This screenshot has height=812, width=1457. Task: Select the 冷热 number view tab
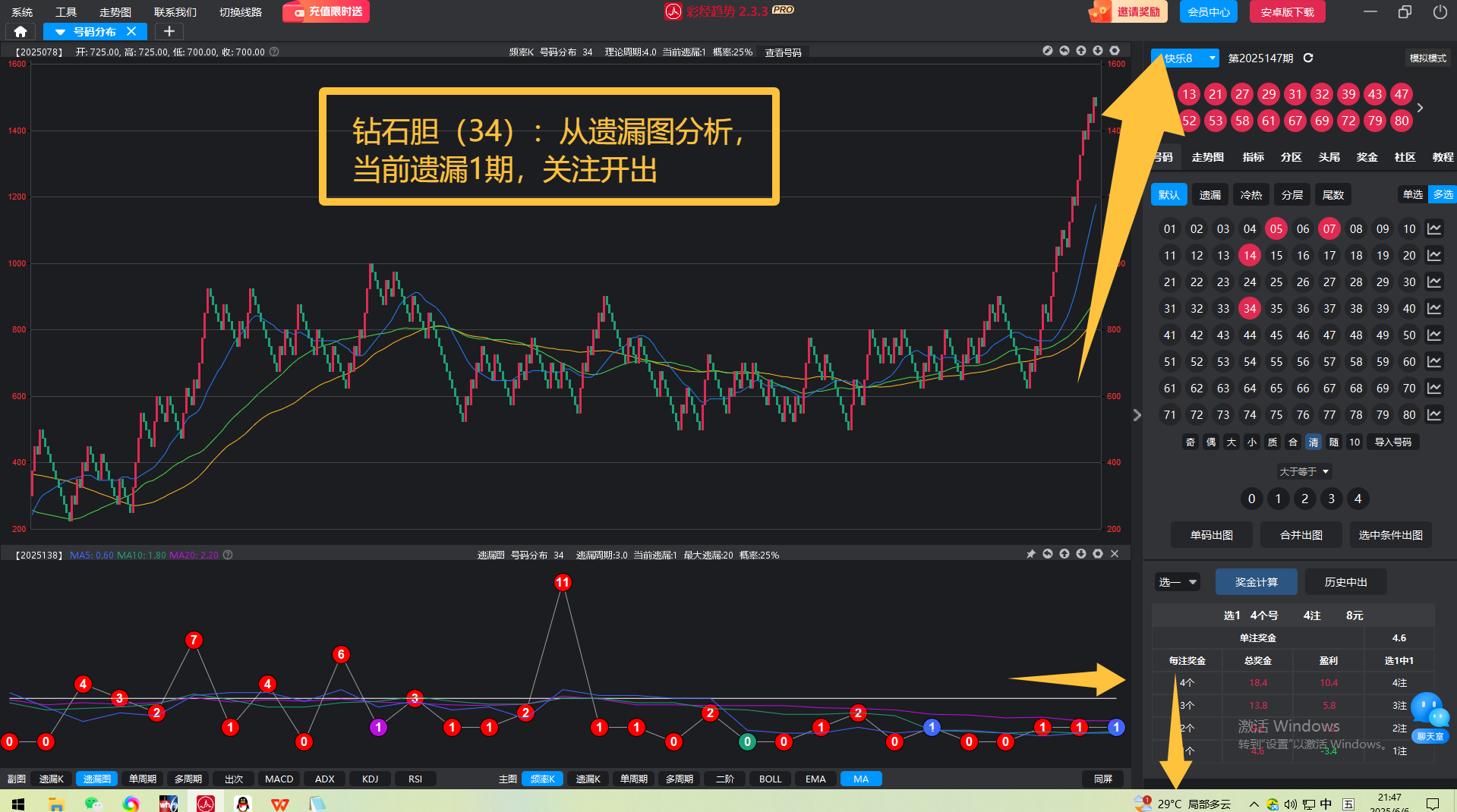coord(1251,194)
